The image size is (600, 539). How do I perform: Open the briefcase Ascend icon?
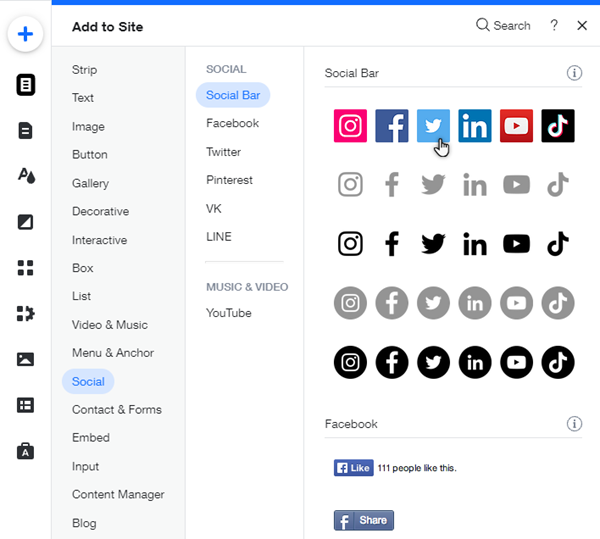(x=25, y=451)
